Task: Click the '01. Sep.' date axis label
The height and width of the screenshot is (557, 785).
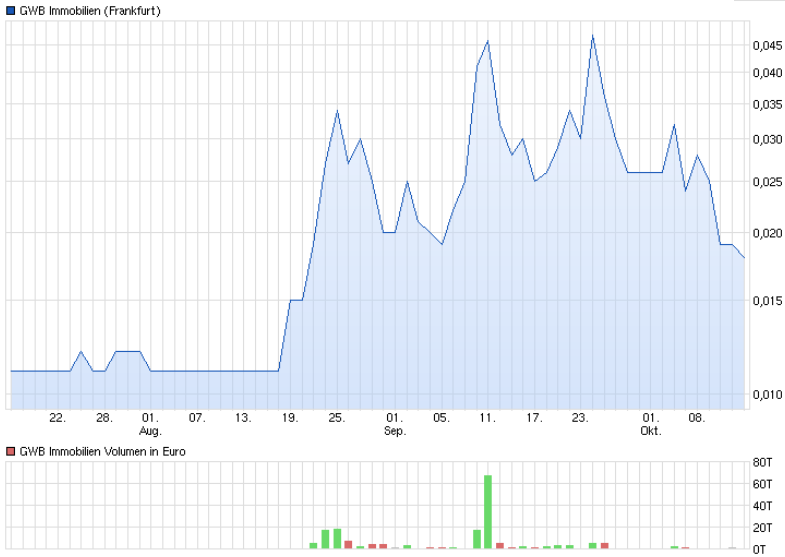Action: point(395,424)
